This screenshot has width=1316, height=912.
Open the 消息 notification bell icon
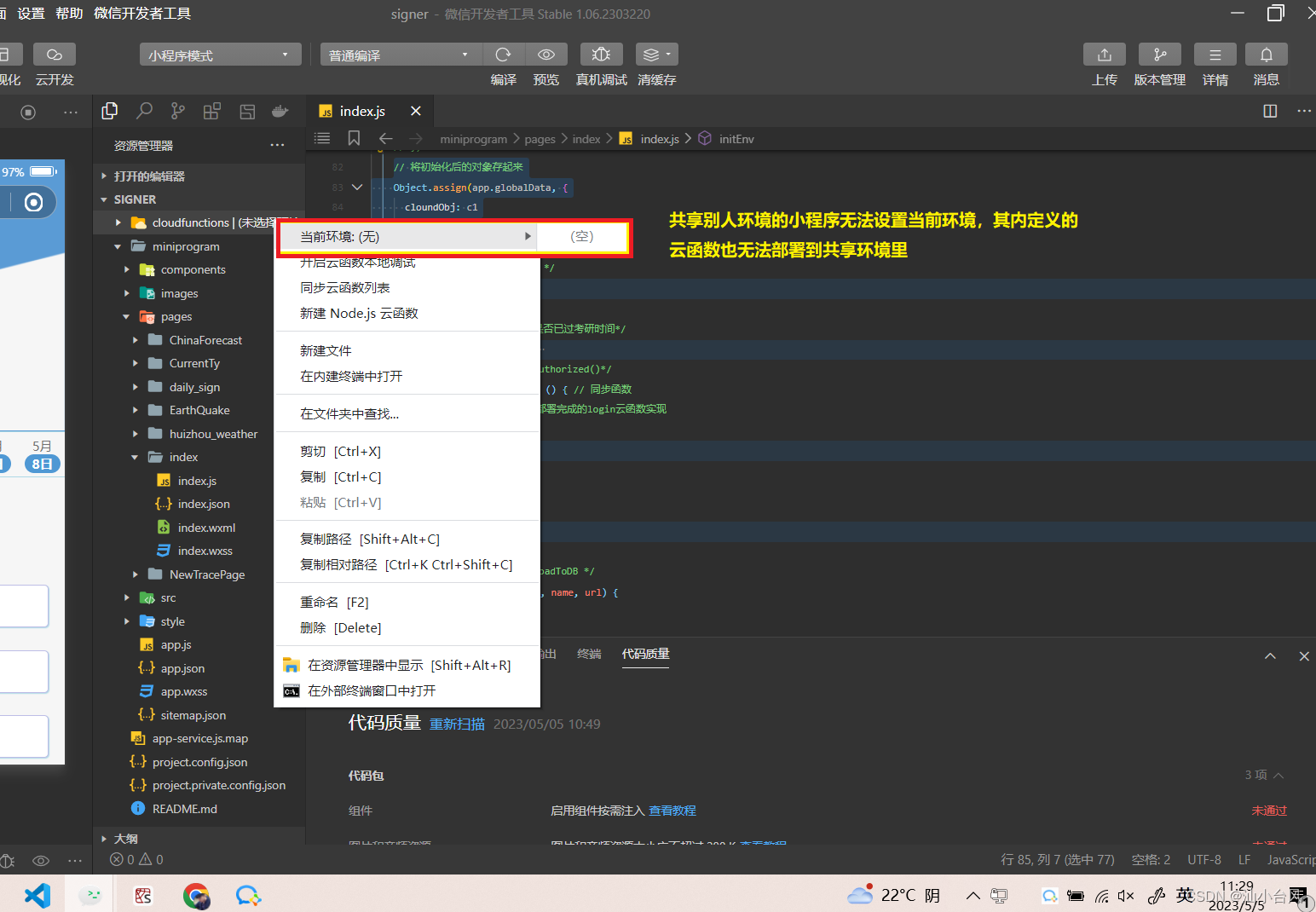1266,54
